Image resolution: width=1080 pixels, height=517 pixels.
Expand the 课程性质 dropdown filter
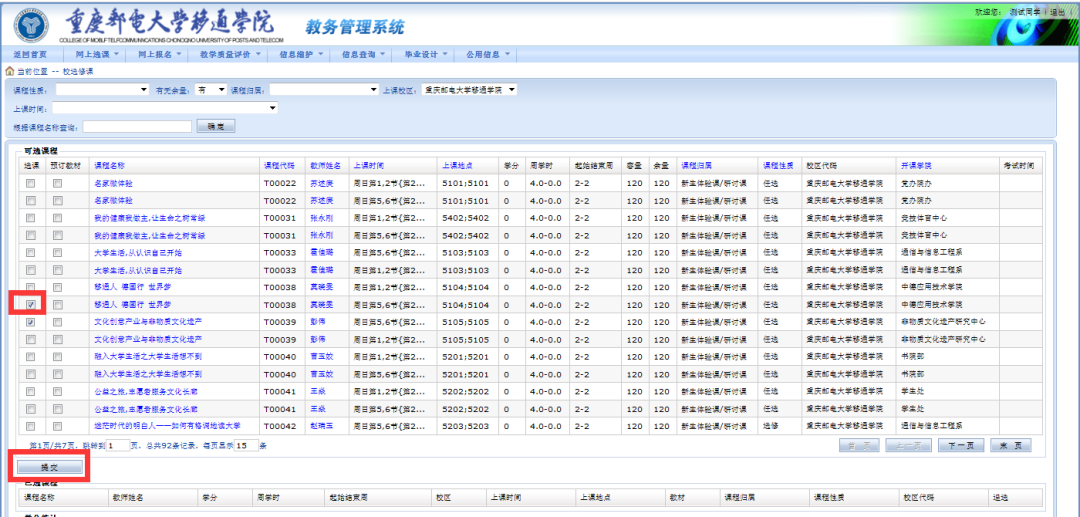(x=102, y=90)
